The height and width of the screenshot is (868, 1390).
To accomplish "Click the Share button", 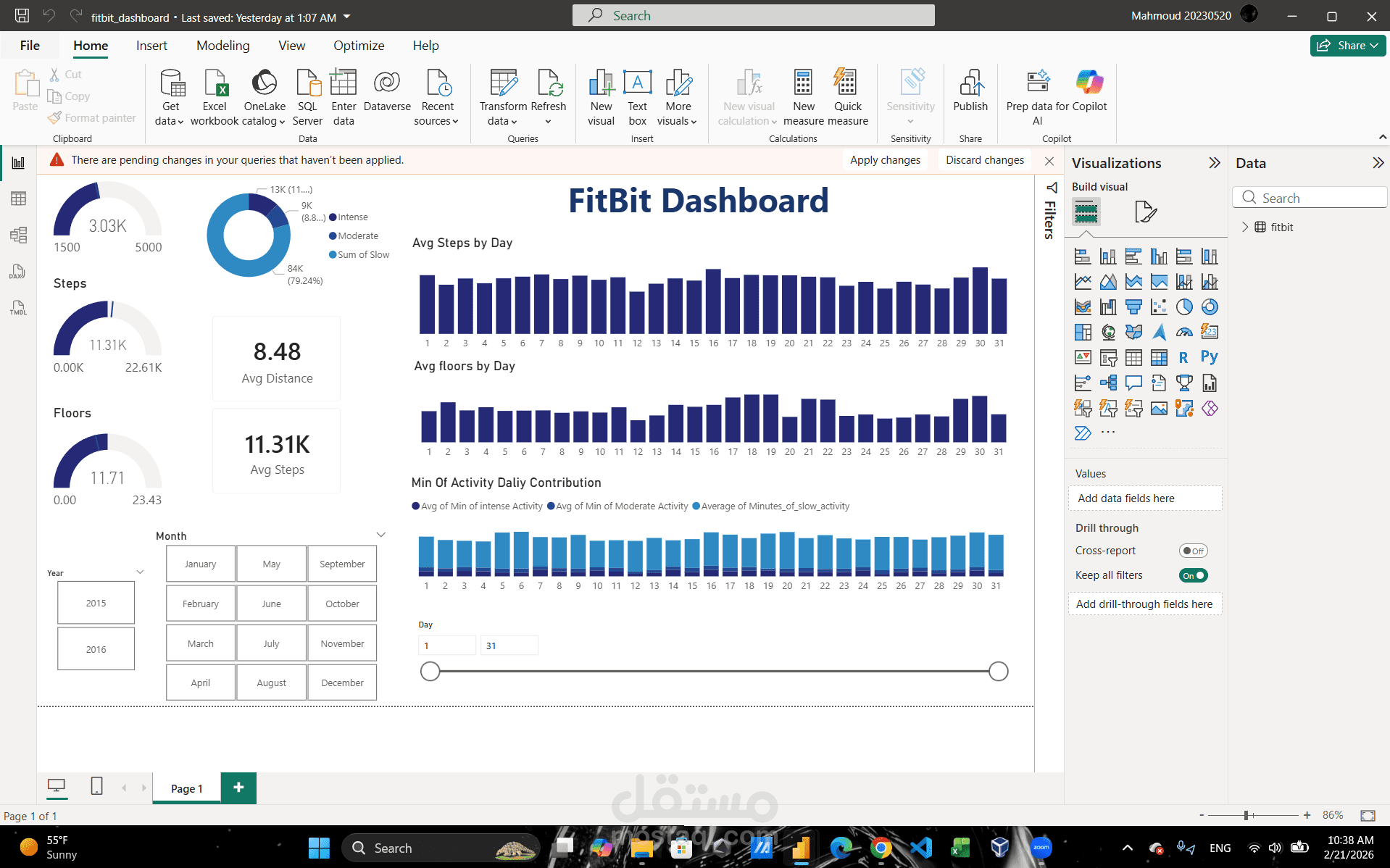I will (x=1348, y=46).
